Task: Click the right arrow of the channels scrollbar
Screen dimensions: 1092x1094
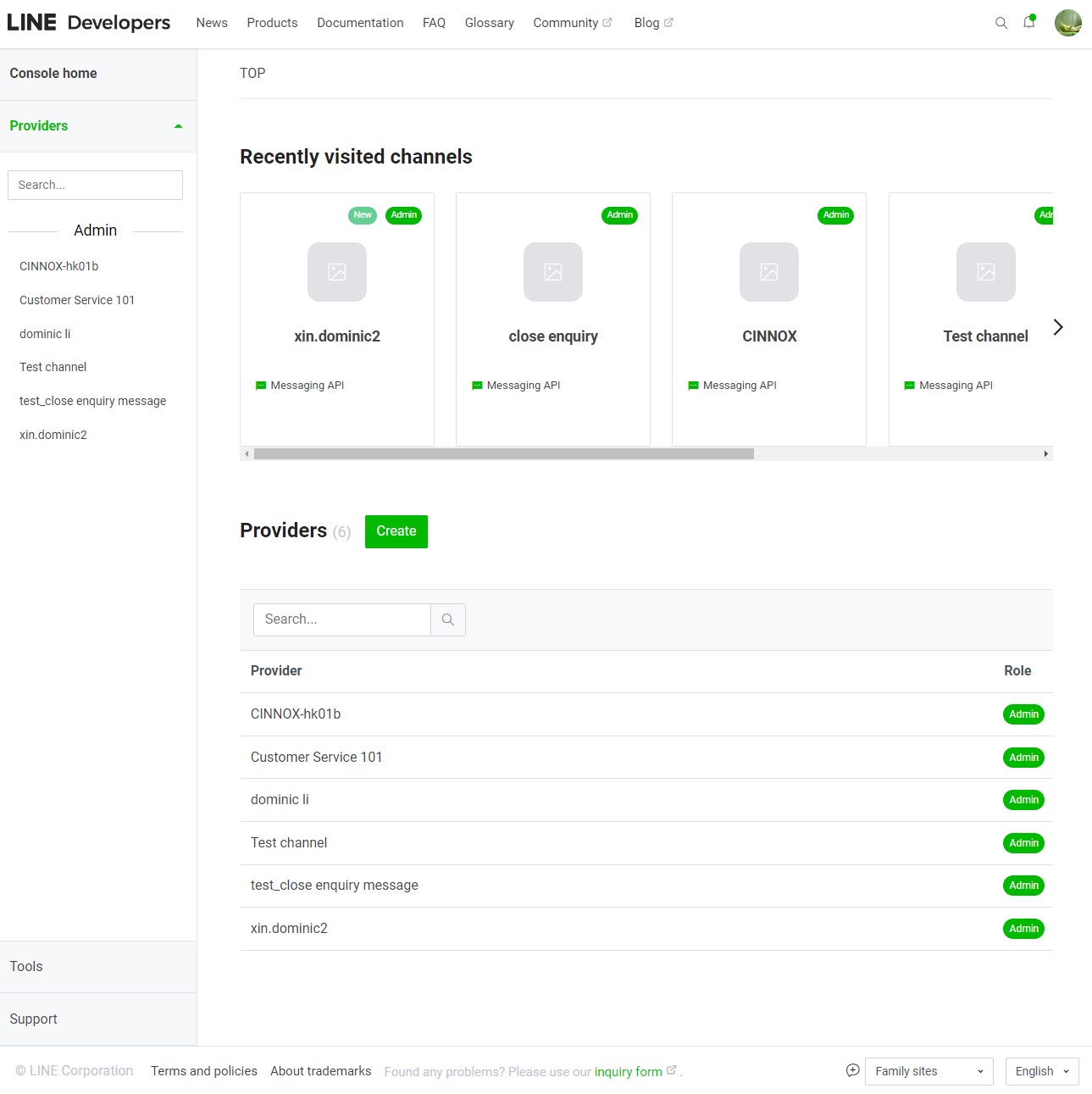Action: (1046, 454)
